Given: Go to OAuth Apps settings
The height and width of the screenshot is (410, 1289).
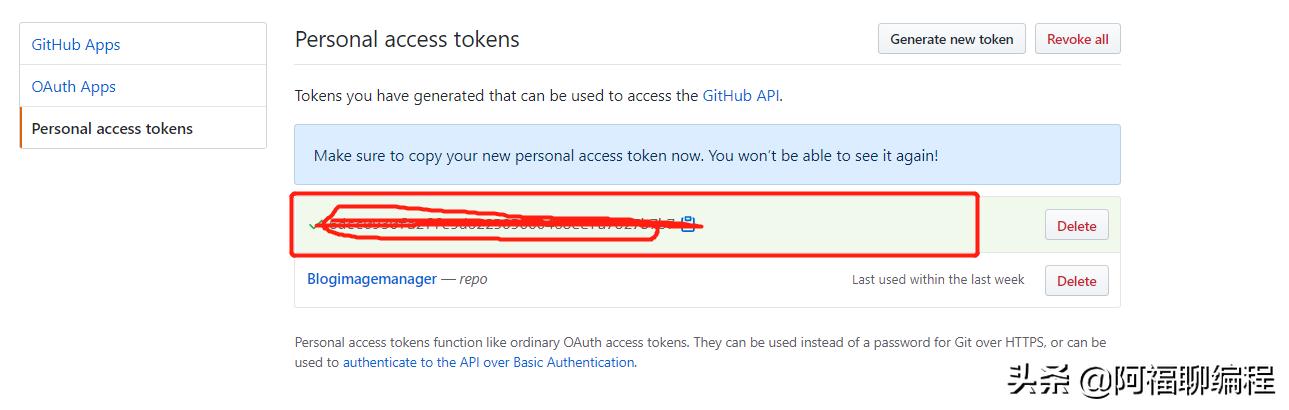Looking at the screenshot, I should (x=74, y=86).
